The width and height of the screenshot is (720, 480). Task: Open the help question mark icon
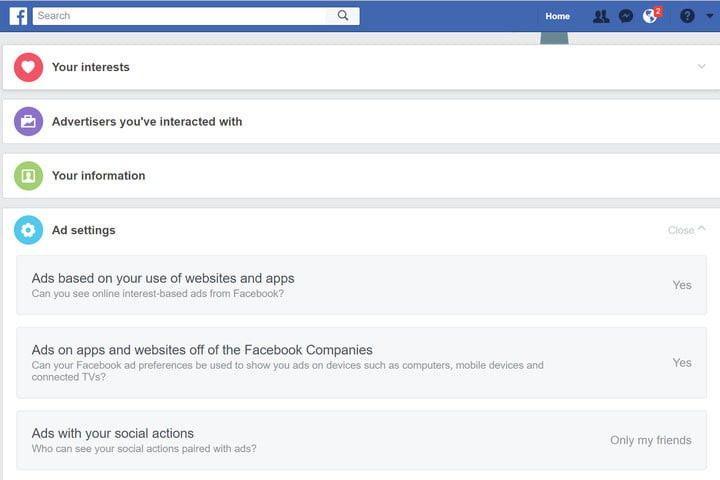pos(687,16)
